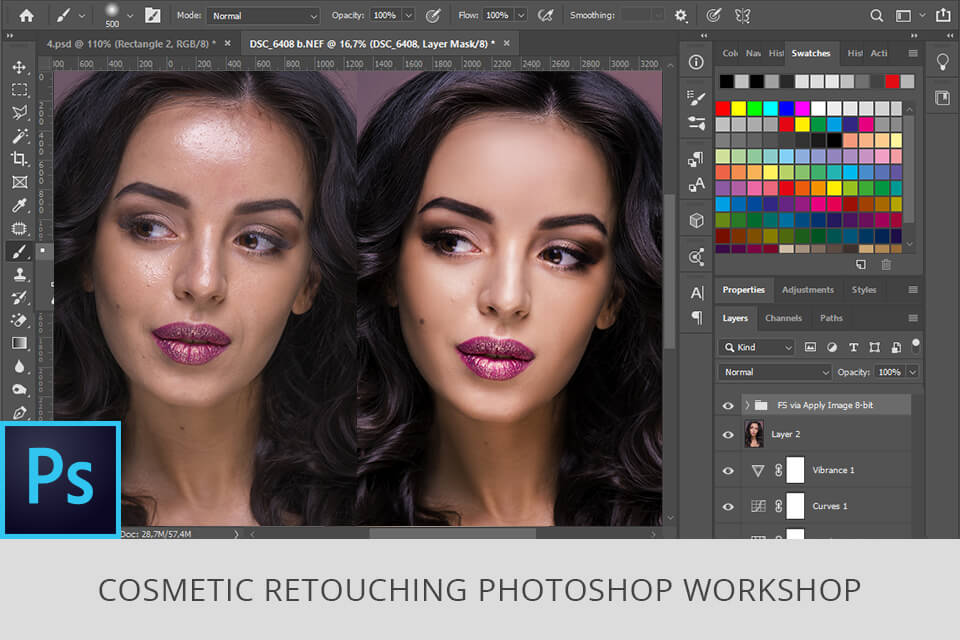This screenshot has width=960, height=640.
Task: Toggle pressure for opacity
Action: (433, 15)
